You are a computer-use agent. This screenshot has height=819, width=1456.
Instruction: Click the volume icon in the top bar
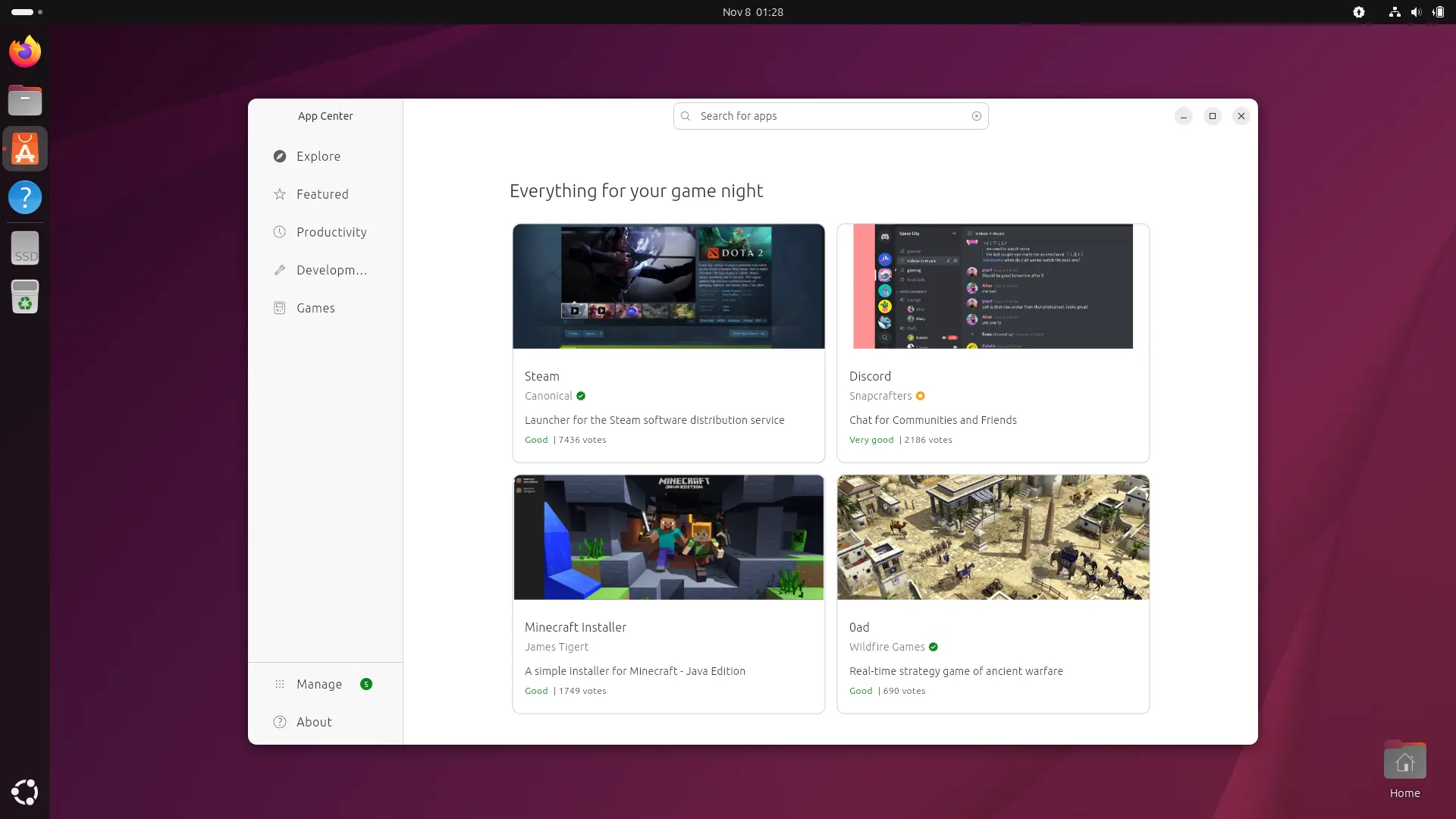click(x=1417, y=12)
